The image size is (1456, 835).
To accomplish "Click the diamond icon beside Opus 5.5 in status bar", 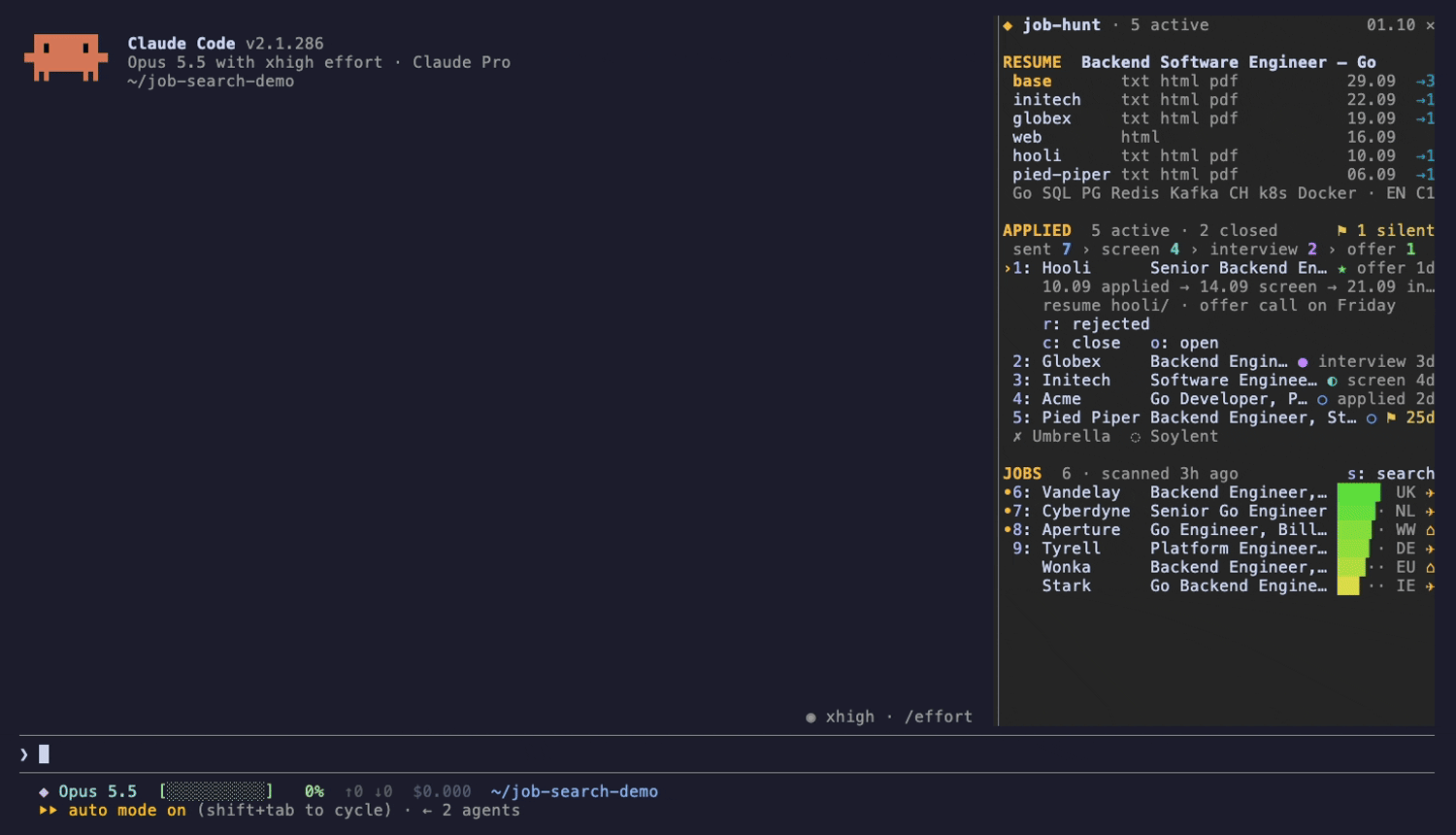I will pyautogui.click(x=44, y=792).
